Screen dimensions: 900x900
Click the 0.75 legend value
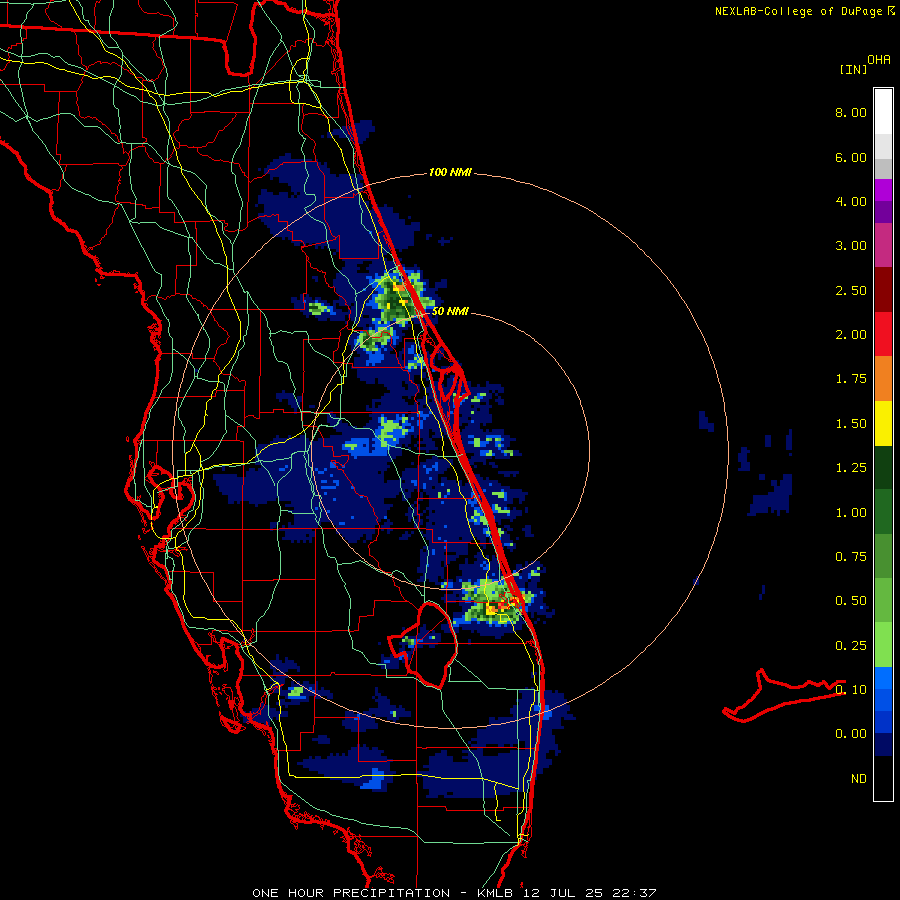[x=851, y=557]
